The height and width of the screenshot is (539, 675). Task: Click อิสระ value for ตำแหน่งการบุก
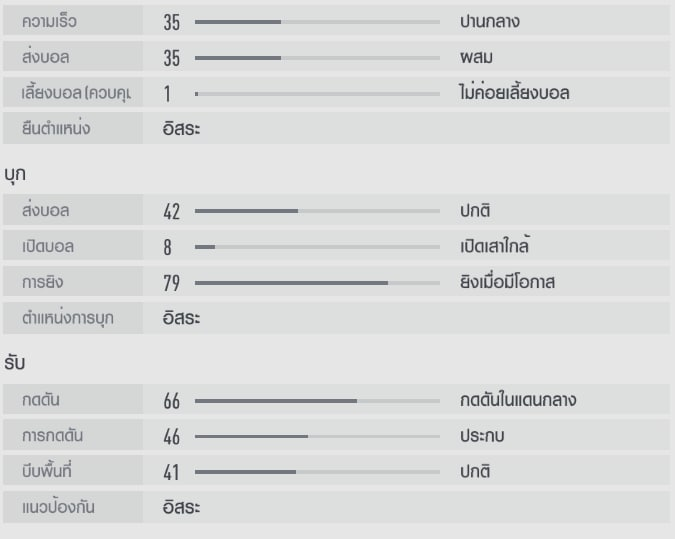click(182, 318)
